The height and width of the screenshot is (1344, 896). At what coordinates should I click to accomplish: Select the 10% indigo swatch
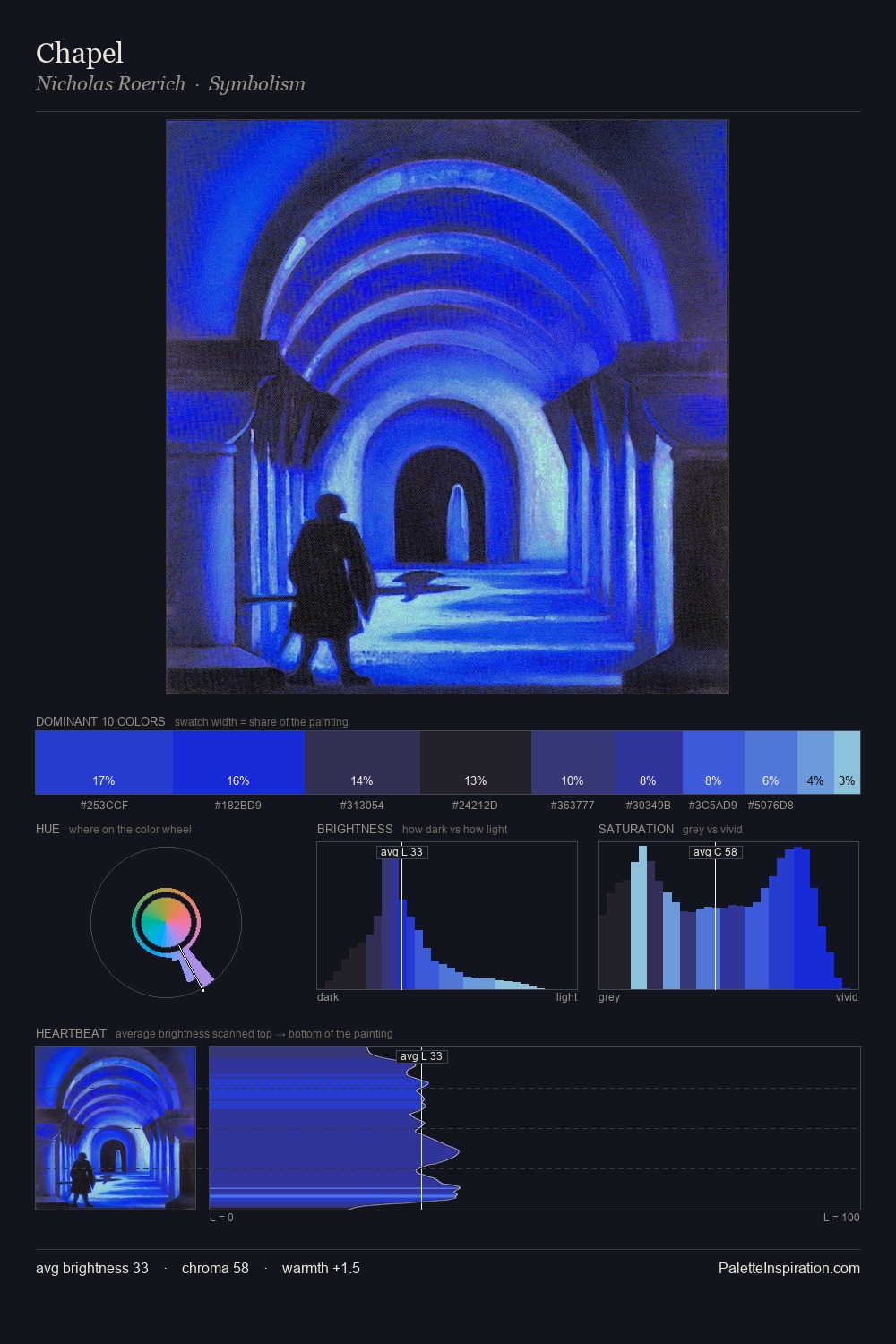coord(573,762)
